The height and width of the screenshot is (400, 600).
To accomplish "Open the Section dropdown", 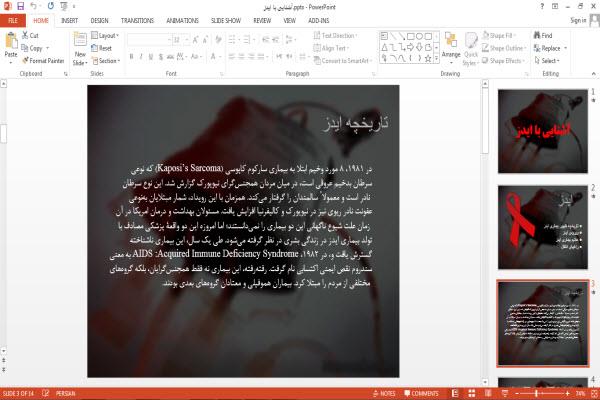I will click(106, 60).
